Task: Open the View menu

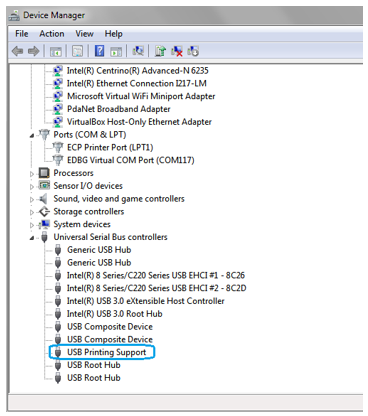Action: 84,34
